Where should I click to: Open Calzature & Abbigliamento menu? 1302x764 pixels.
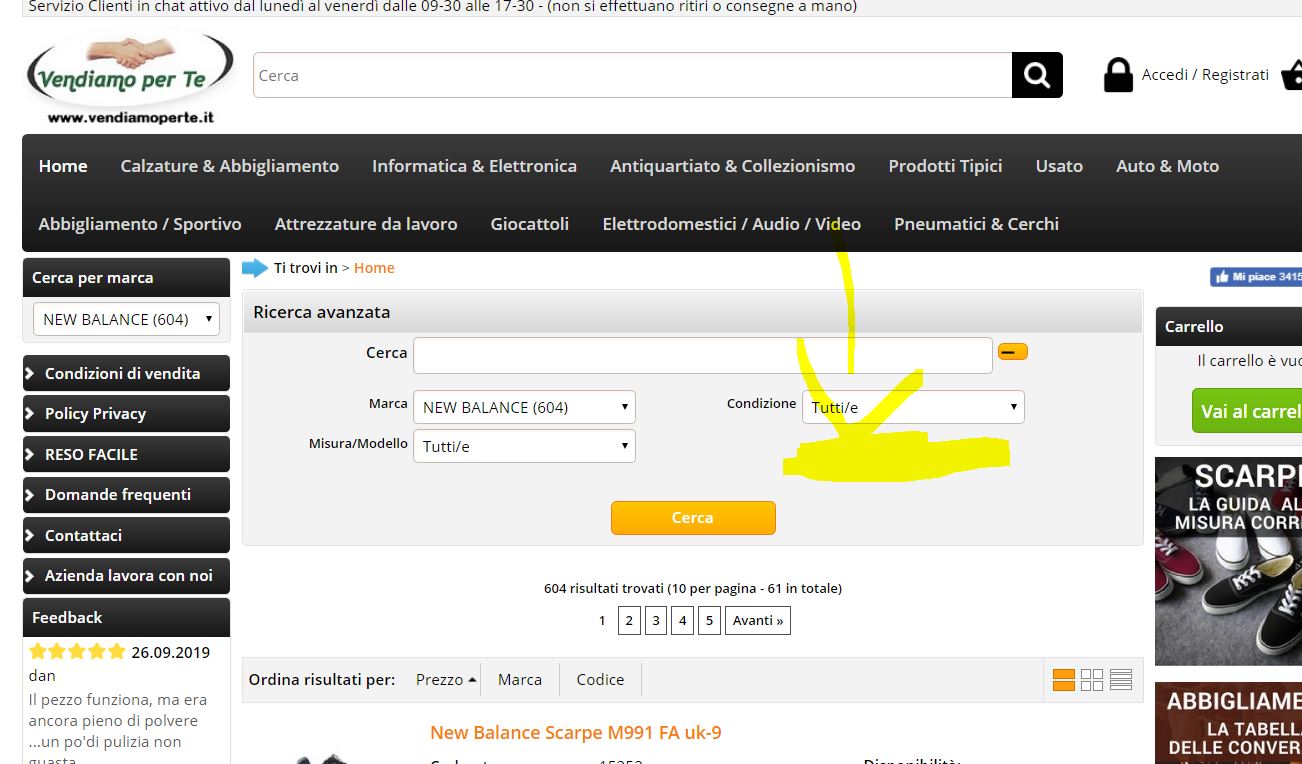[x=229, y=166]
